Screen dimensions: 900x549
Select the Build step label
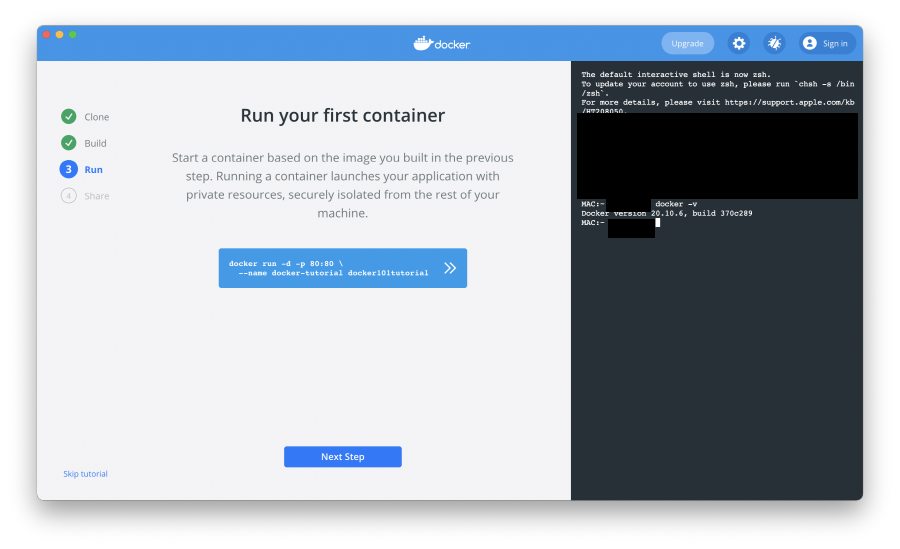pyautogui.click(x=95, y=143)
